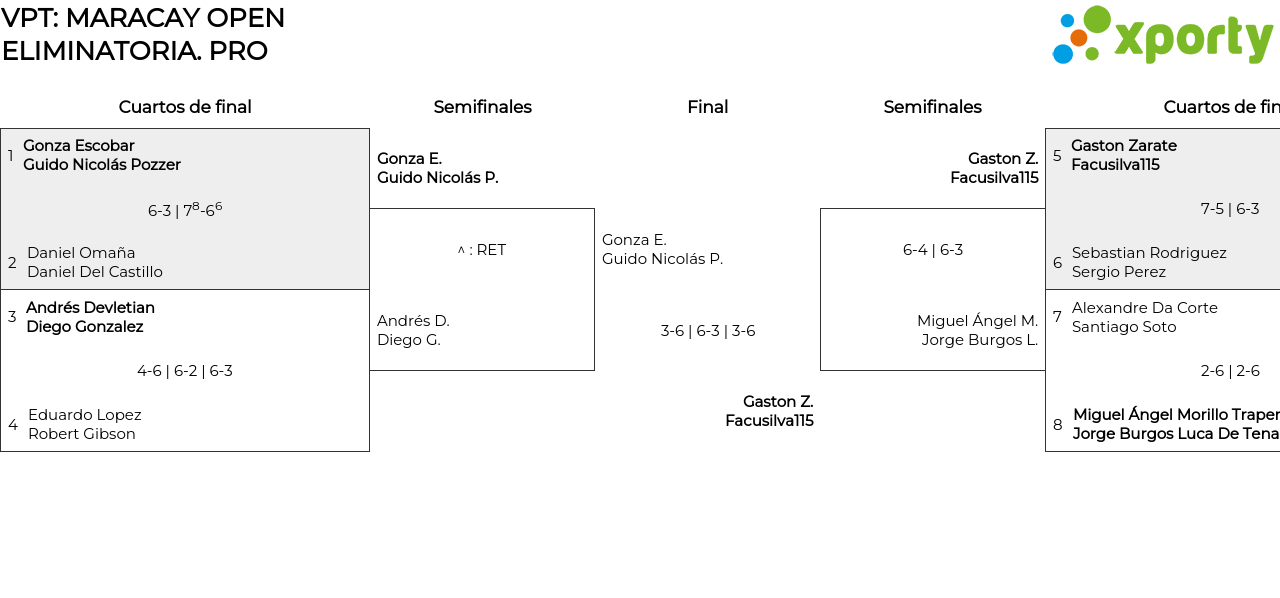Click the Daniel Omaña / Daniel Del Castillo pair
This screenshot has width=1280, height=598.
coord(94,262)
